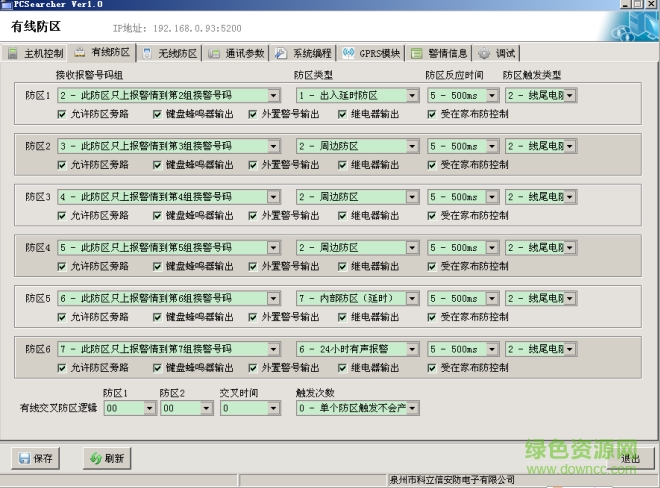Click the 退出 button
The image size is (660, 488).
click(x=630, y=458)
